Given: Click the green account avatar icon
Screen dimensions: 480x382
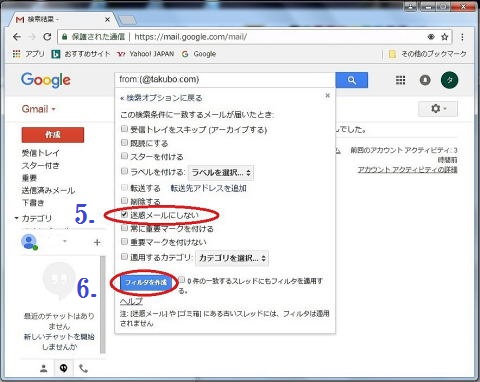Looking at the screenshot, I should [x=449, y=80].
